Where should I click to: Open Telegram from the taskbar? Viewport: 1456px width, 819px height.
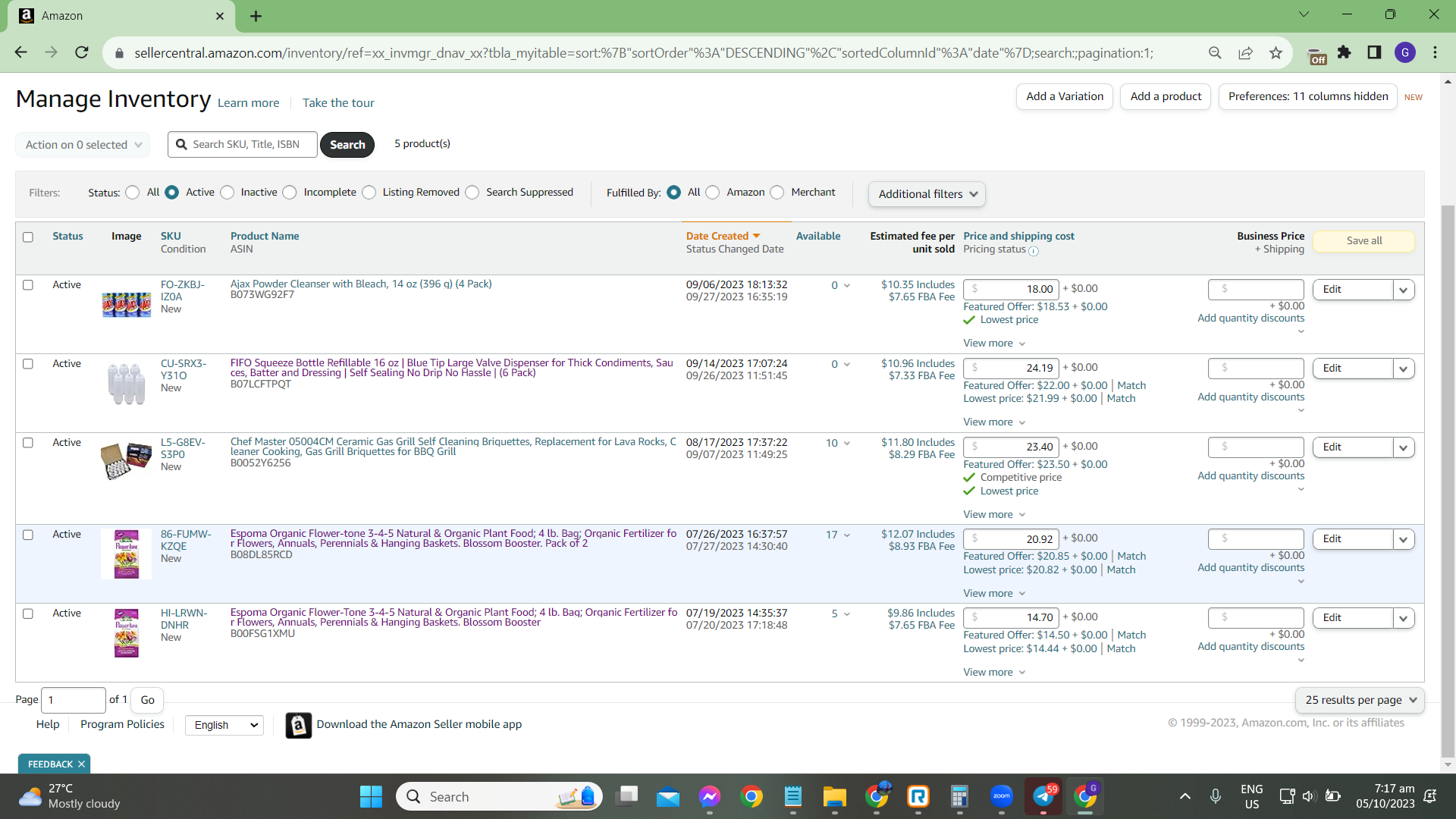[x=1043, y=796]
